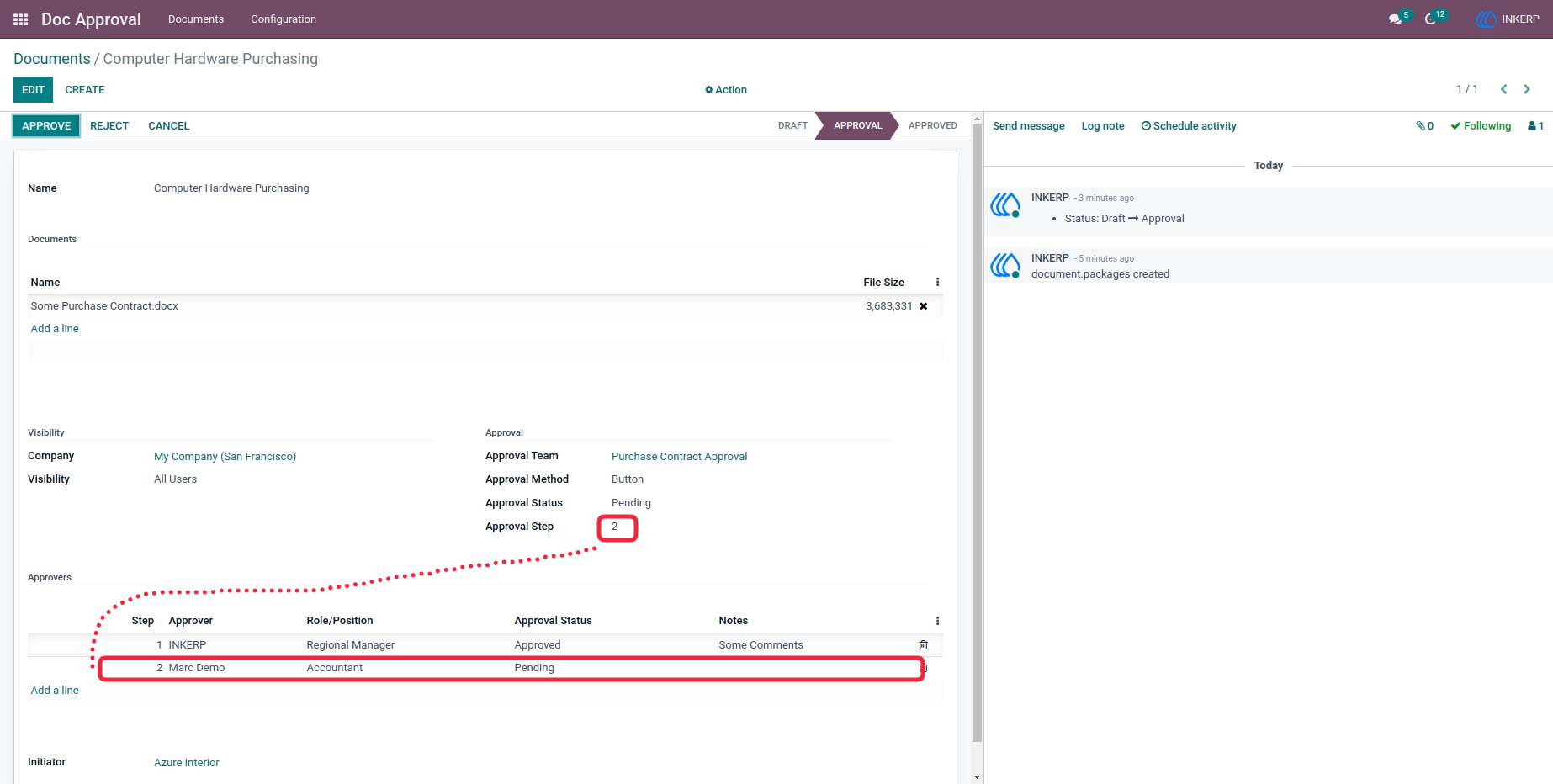Open the Configuration menu

click(284, 19)
